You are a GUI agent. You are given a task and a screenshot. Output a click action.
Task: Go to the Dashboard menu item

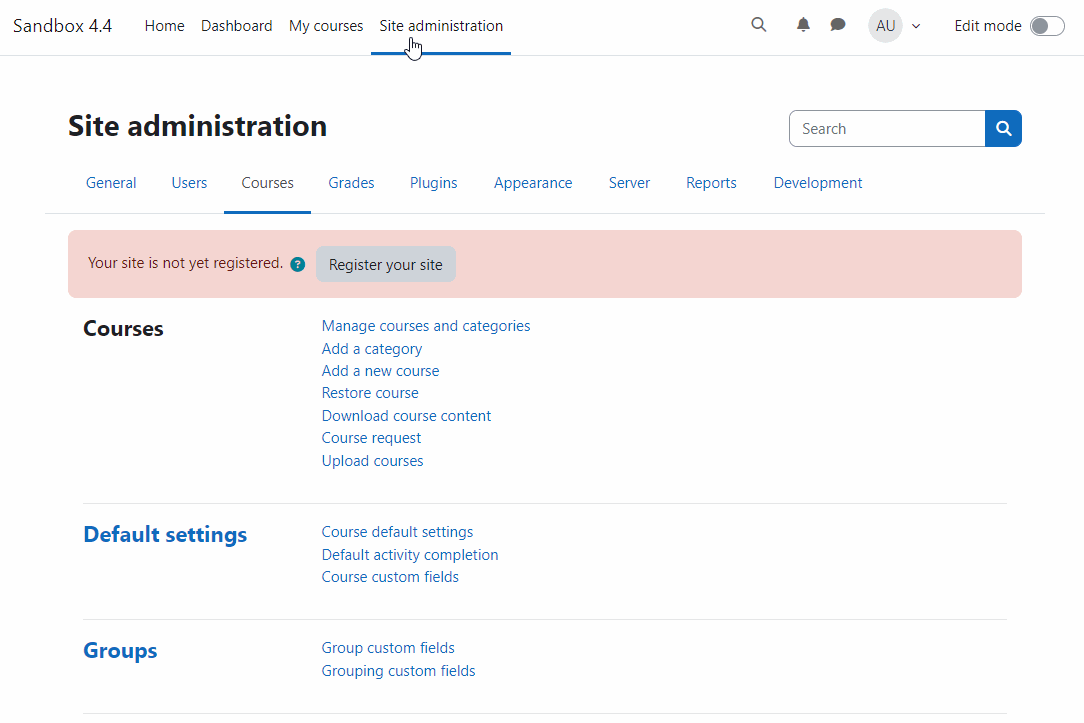coord(236,26)
